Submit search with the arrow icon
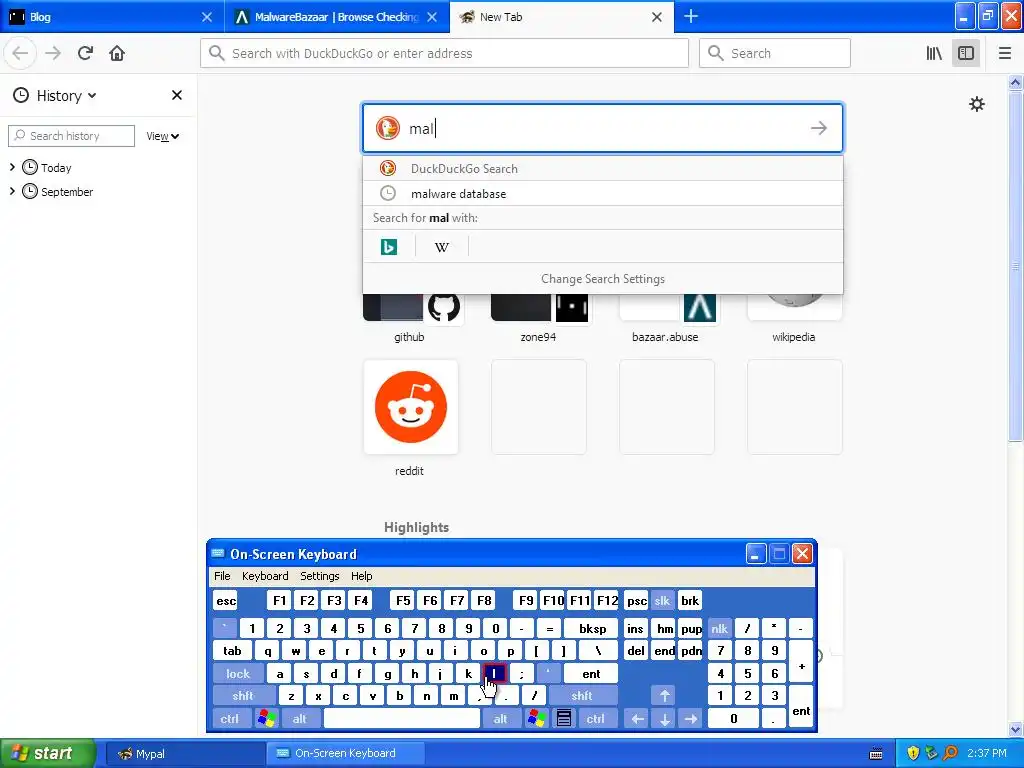1024x768 pixels. pyautogui.click(x=818, y=128)
